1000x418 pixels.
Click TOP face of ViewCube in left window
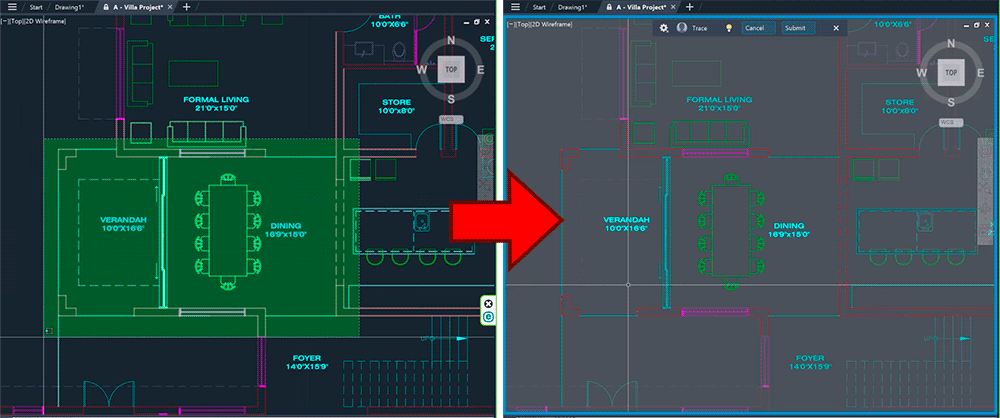tap(451, 69)
